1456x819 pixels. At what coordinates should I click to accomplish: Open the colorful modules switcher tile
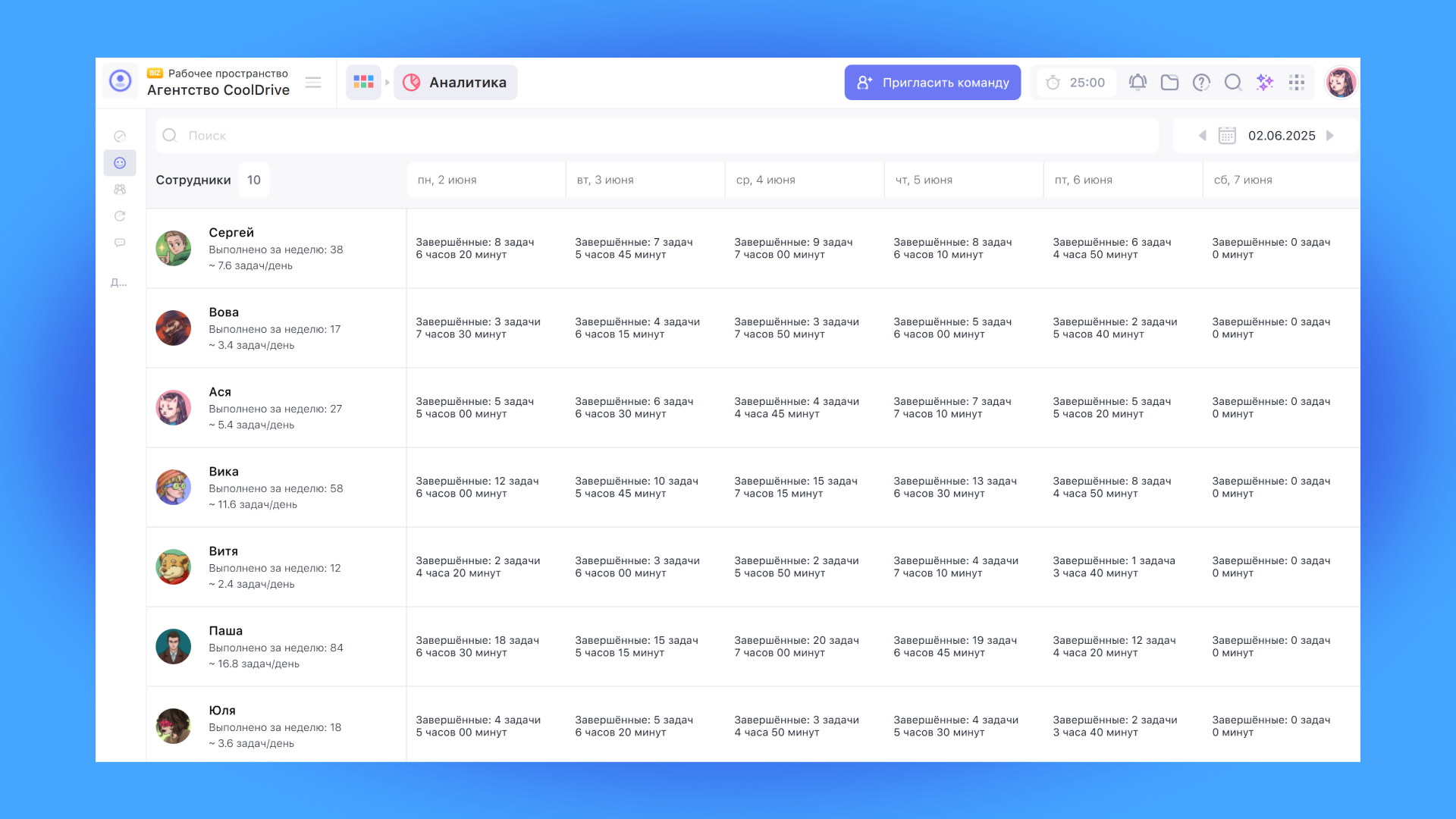point(363,82)
